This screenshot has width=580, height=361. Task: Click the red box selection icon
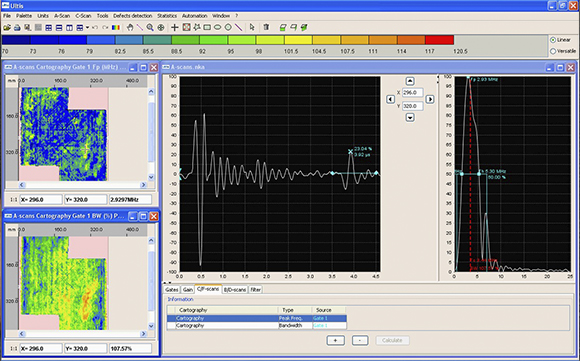click(x=186, y=27)
